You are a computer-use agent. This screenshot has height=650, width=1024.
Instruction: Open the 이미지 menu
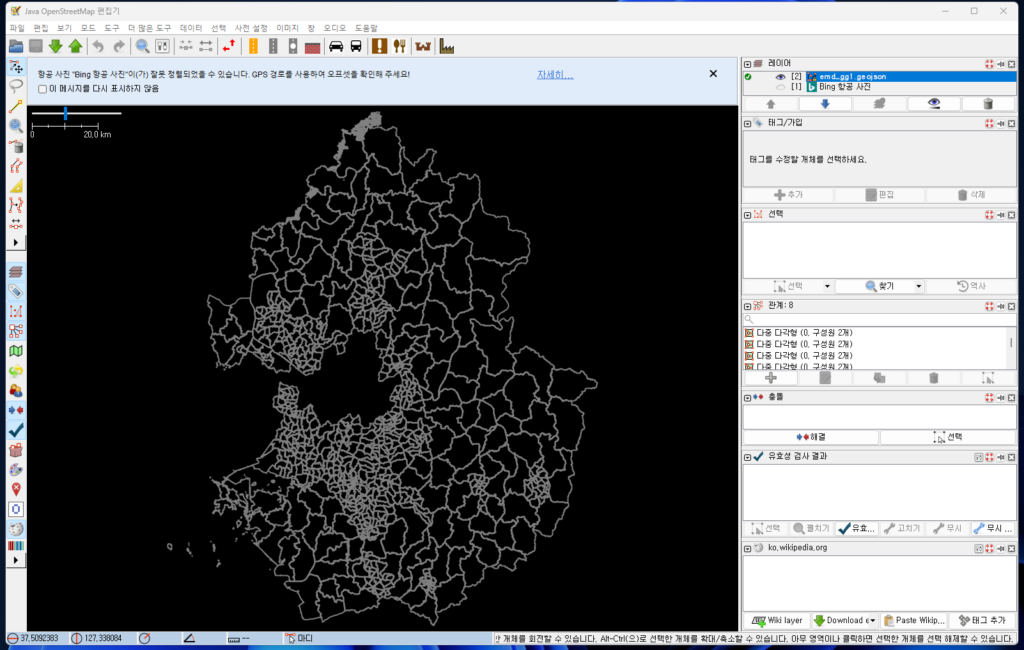point(287,28)
